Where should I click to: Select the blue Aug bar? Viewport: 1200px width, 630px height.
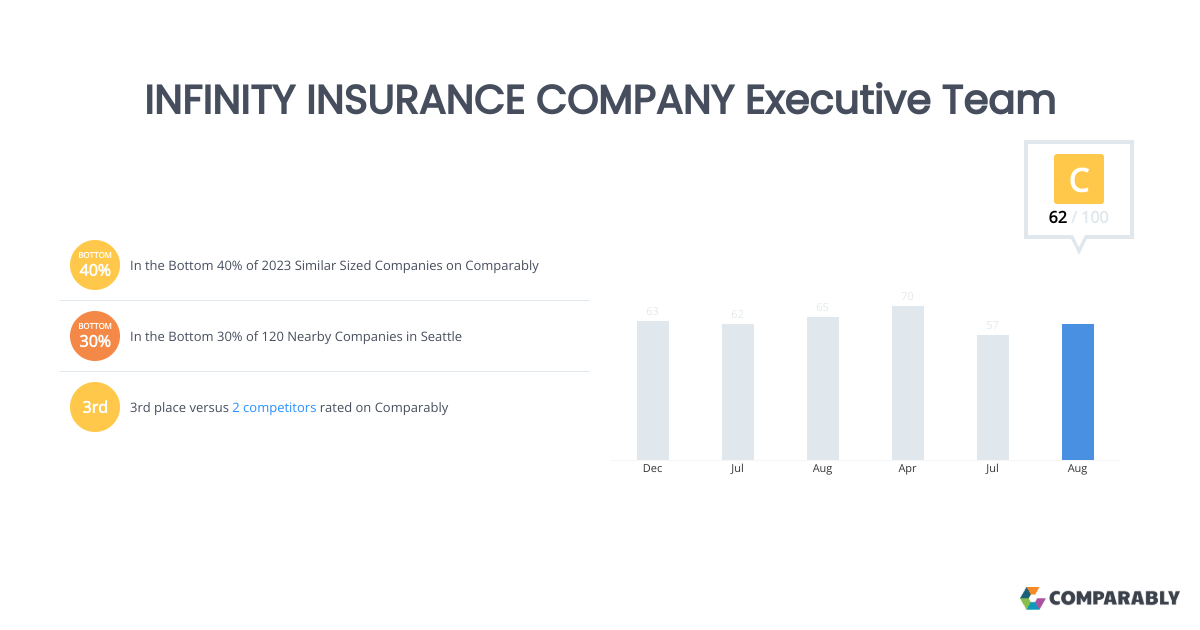[x=1078, y=392]
